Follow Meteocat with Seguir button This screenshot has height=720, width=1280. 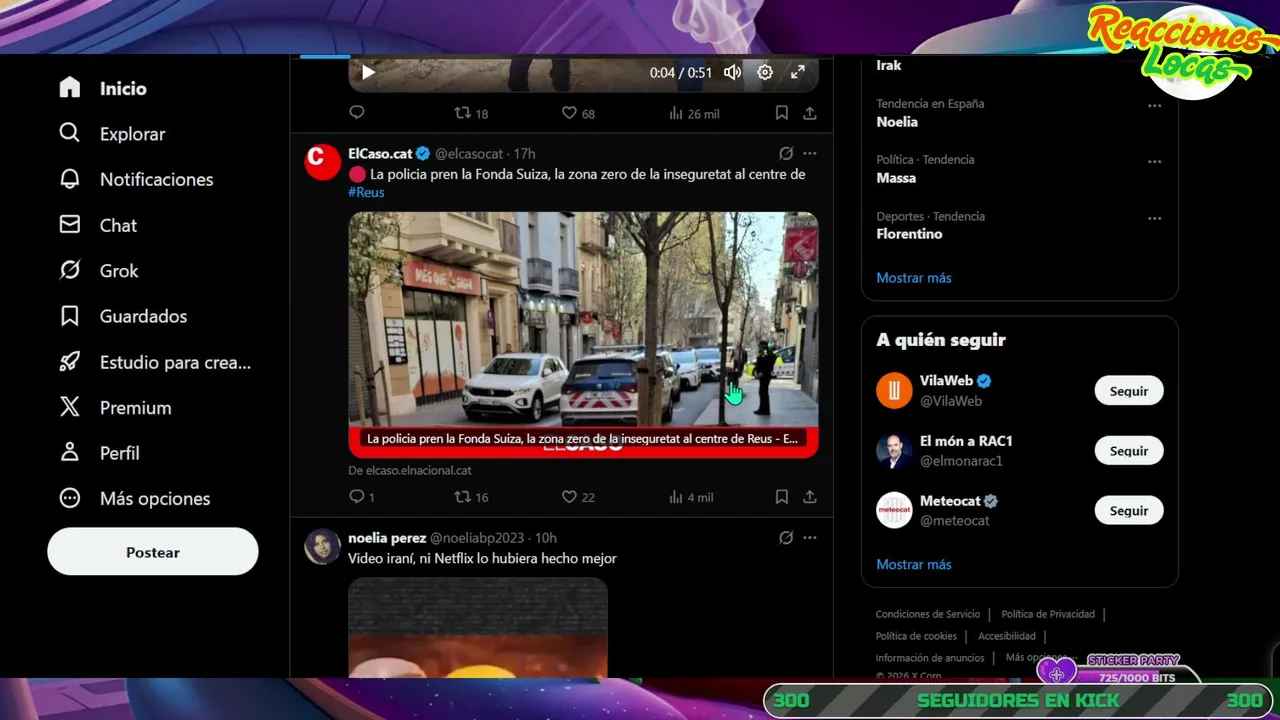(x=1129, y=511)
